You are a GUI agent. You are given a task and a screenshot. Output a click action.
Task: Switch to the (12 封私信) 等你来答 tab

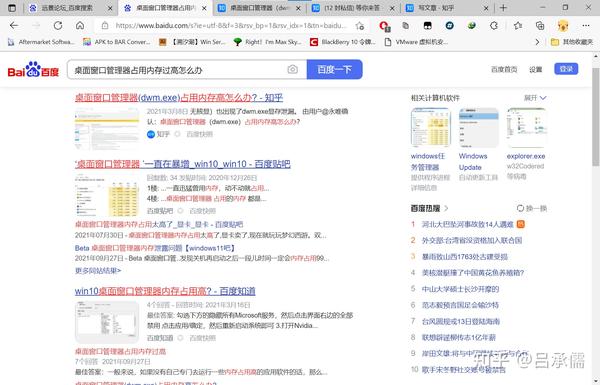pyautogui.click(x=352, y=8)
